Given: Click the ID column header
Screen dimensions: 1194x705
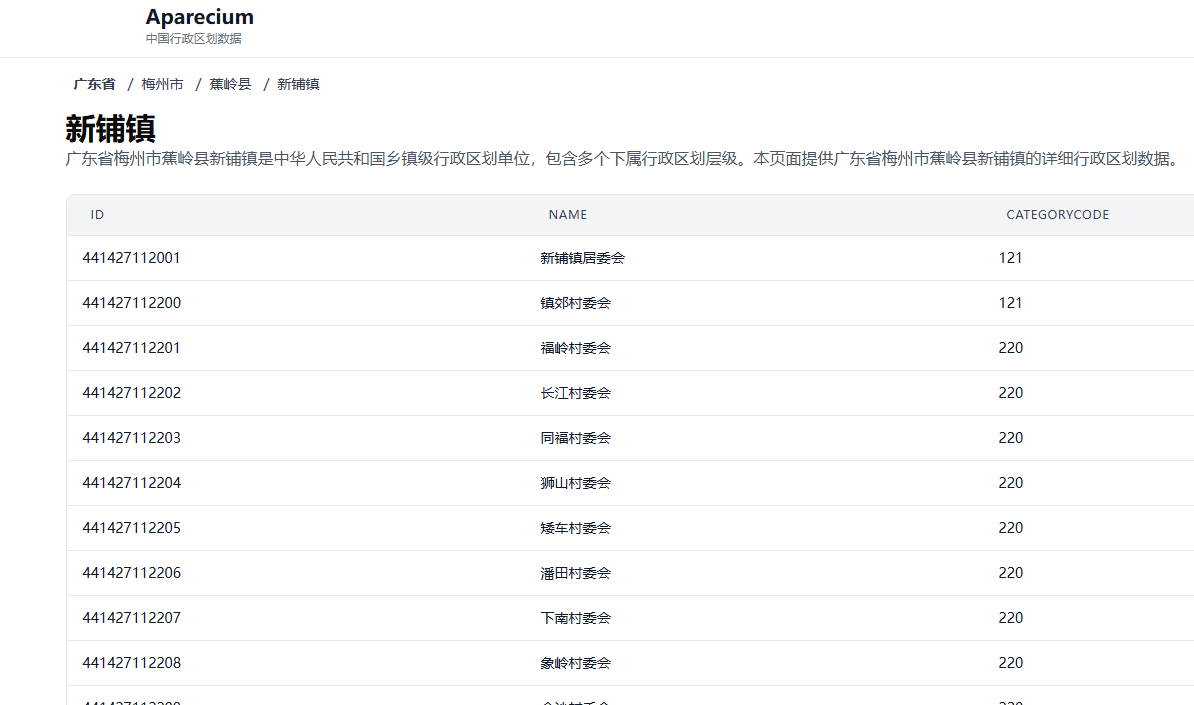Looking at the screenshot, I should coord(97,215).
